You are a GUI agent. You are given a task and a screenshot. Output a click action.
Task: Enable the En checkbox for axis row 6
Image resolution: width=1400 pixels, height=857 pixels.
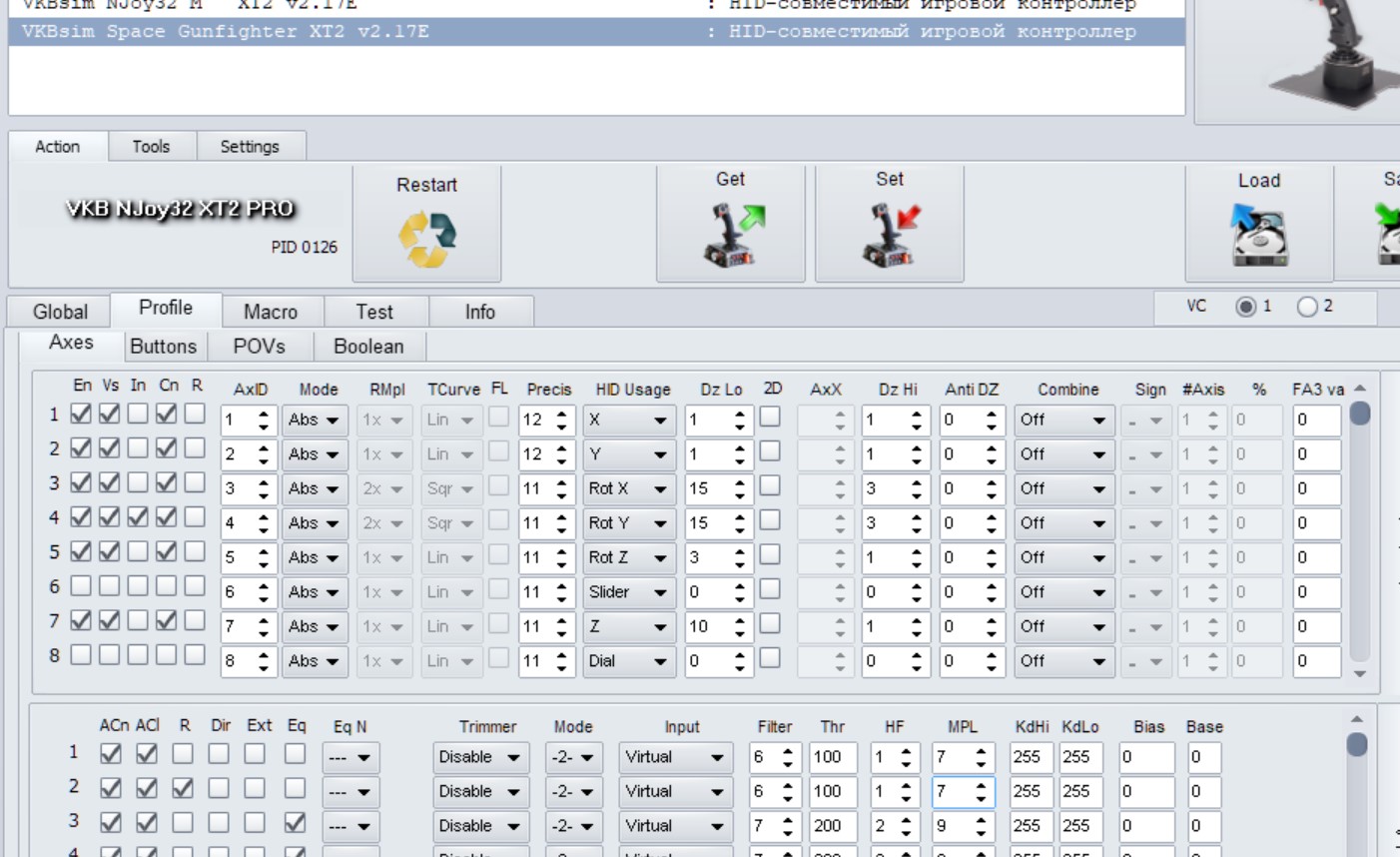pyautogui.click(x=81, y=586)
